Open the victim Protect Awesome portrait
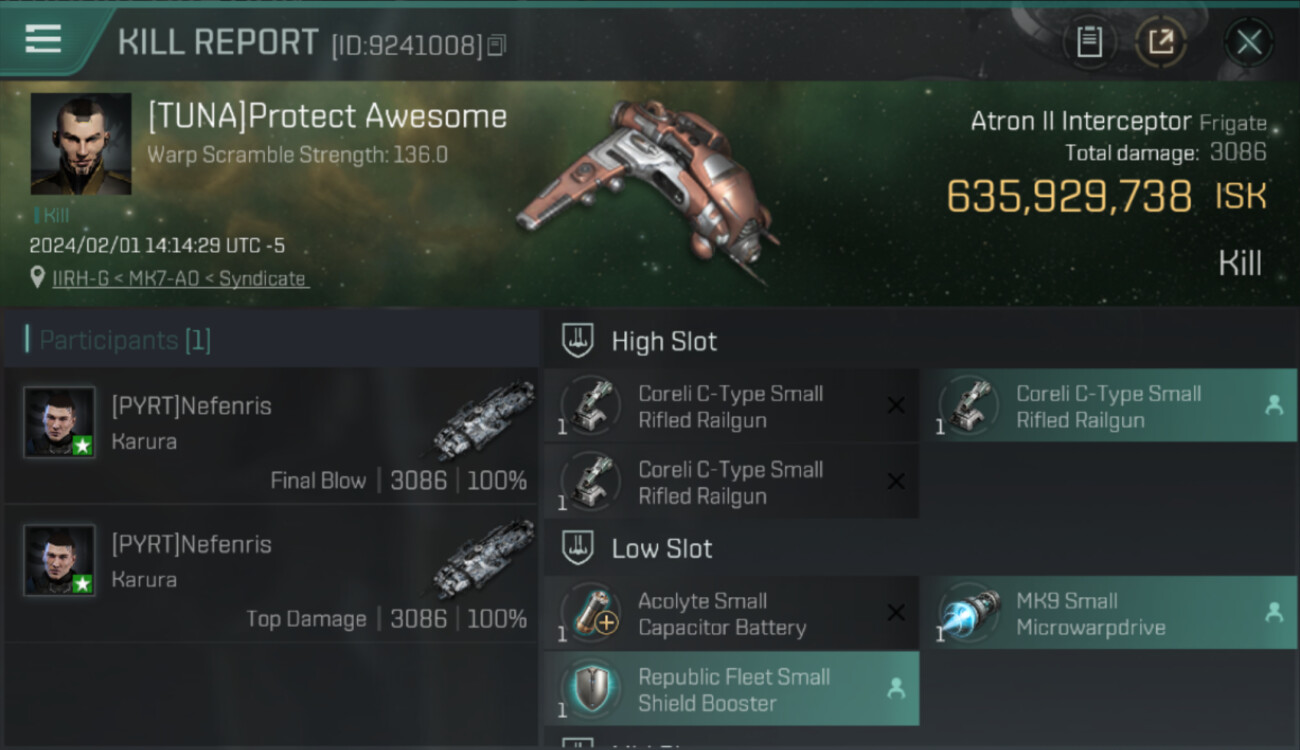Viewport: 1300px width, 750px height. [81, 144]
